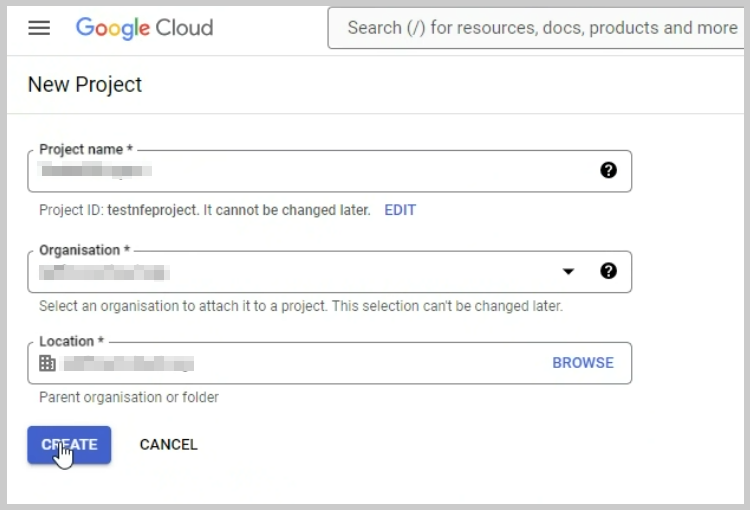Open help for Organisation field

click(x=608, y=271)
